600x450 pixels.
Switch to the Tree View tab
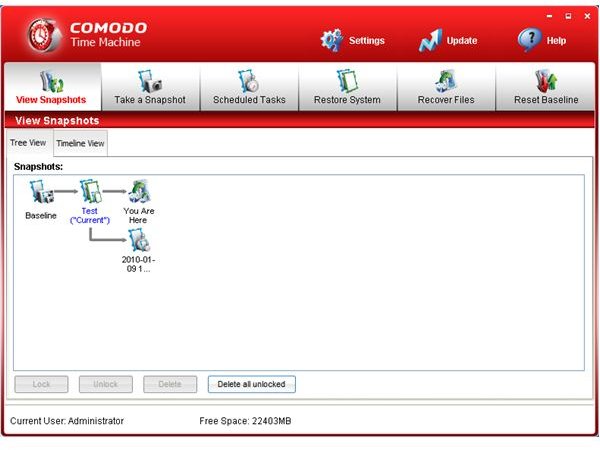[x=28, y=143]
